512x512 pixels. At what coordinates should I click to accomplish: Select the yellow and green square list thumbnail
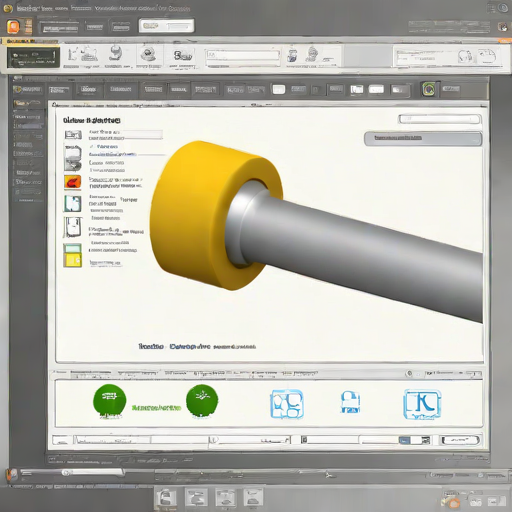pos(73,255)
